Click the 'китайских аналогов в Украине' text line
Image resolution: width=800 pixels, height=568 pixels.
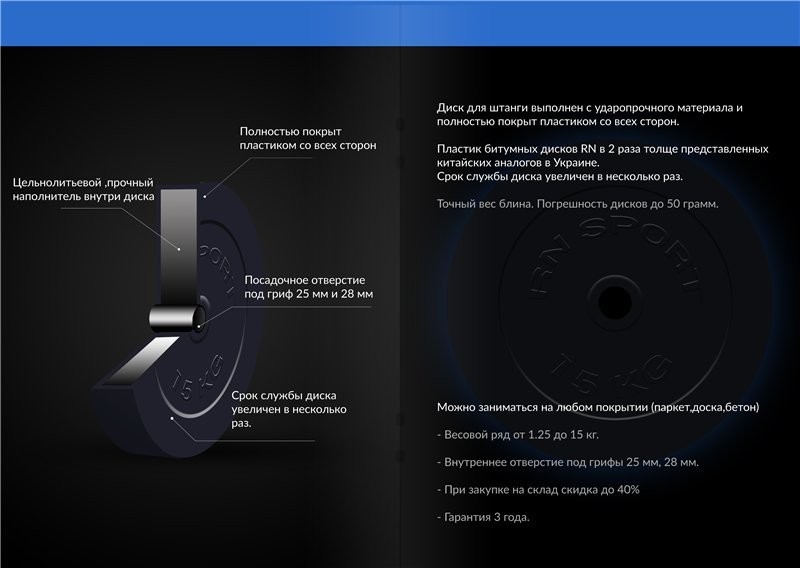coord(518,162)
